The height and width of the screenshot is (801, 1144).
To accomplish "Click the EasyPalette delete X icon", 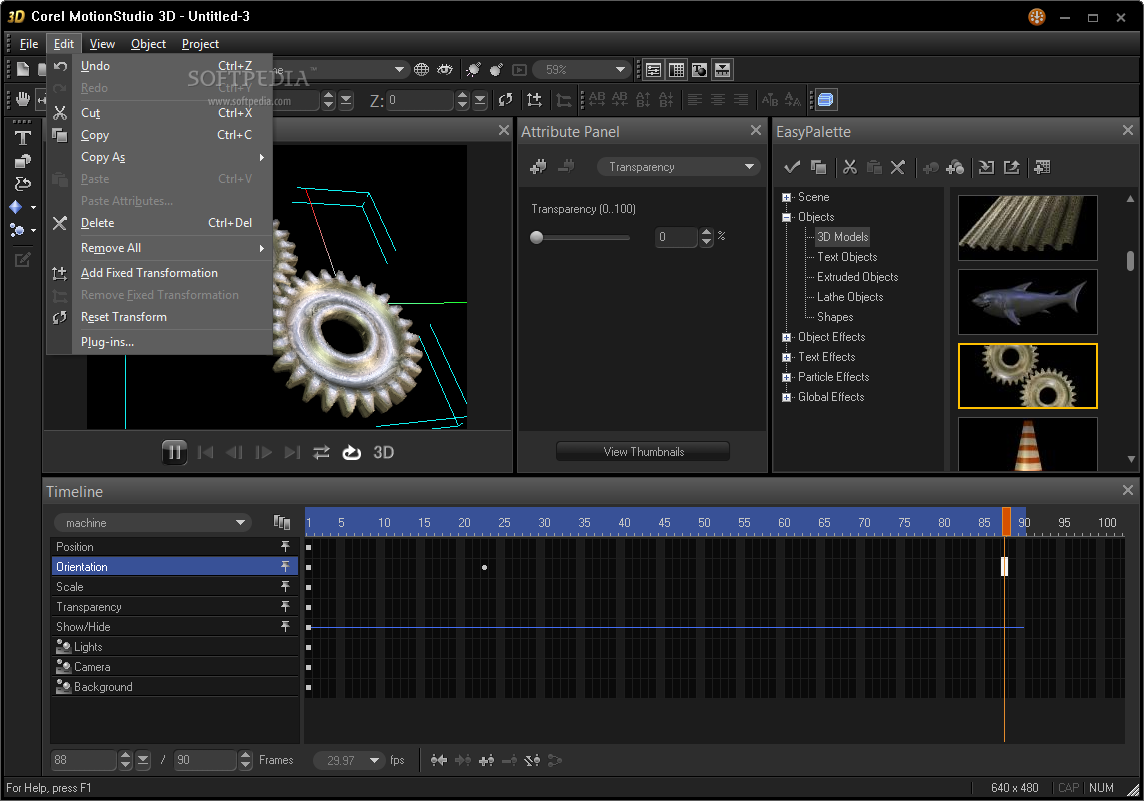I will coord(897,167).
